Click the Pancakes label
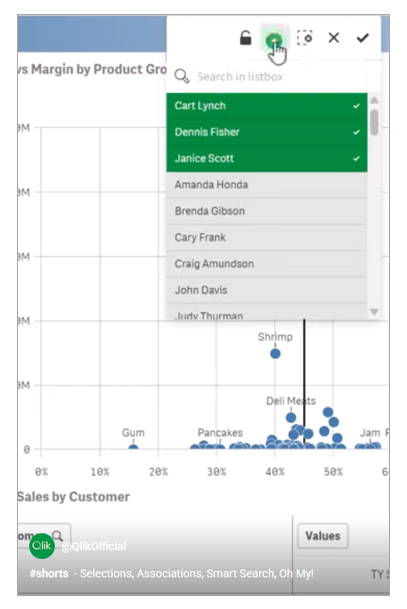407x609 pixels. [220, 433]
